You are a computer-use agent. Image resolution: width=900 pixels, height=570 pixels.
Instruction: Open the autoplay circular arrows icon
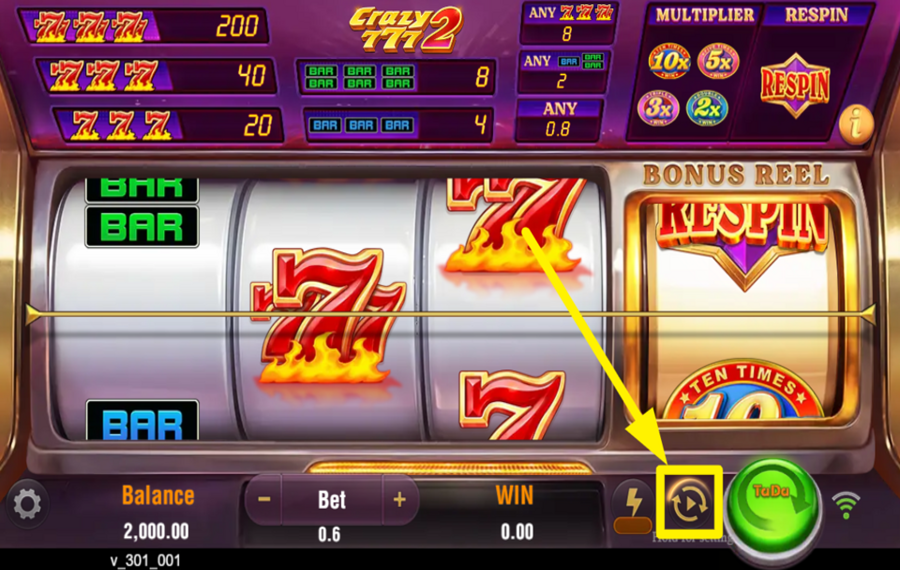pyautogui.click(x=689, y=503)
